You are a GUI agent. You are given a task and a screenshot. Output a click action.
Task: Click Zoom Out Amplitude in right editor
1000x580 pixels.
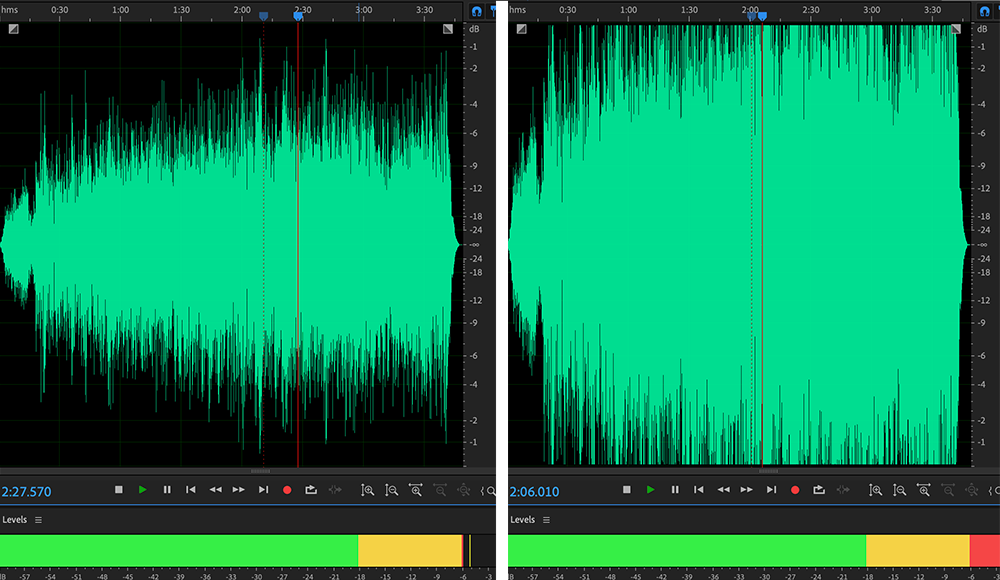[900, 490]
